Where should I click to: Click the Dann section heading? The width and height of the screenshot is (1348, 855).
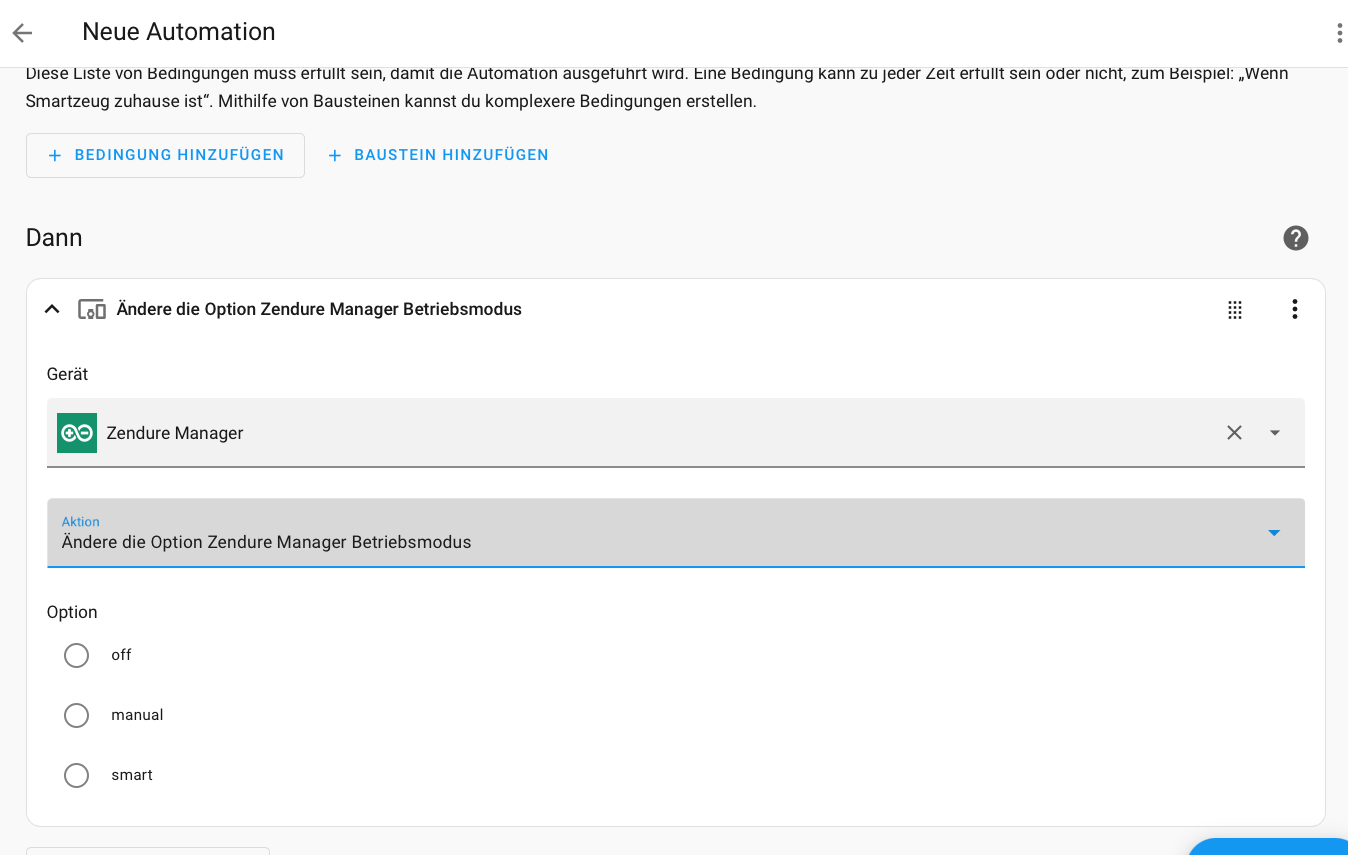tap(54, 238)
